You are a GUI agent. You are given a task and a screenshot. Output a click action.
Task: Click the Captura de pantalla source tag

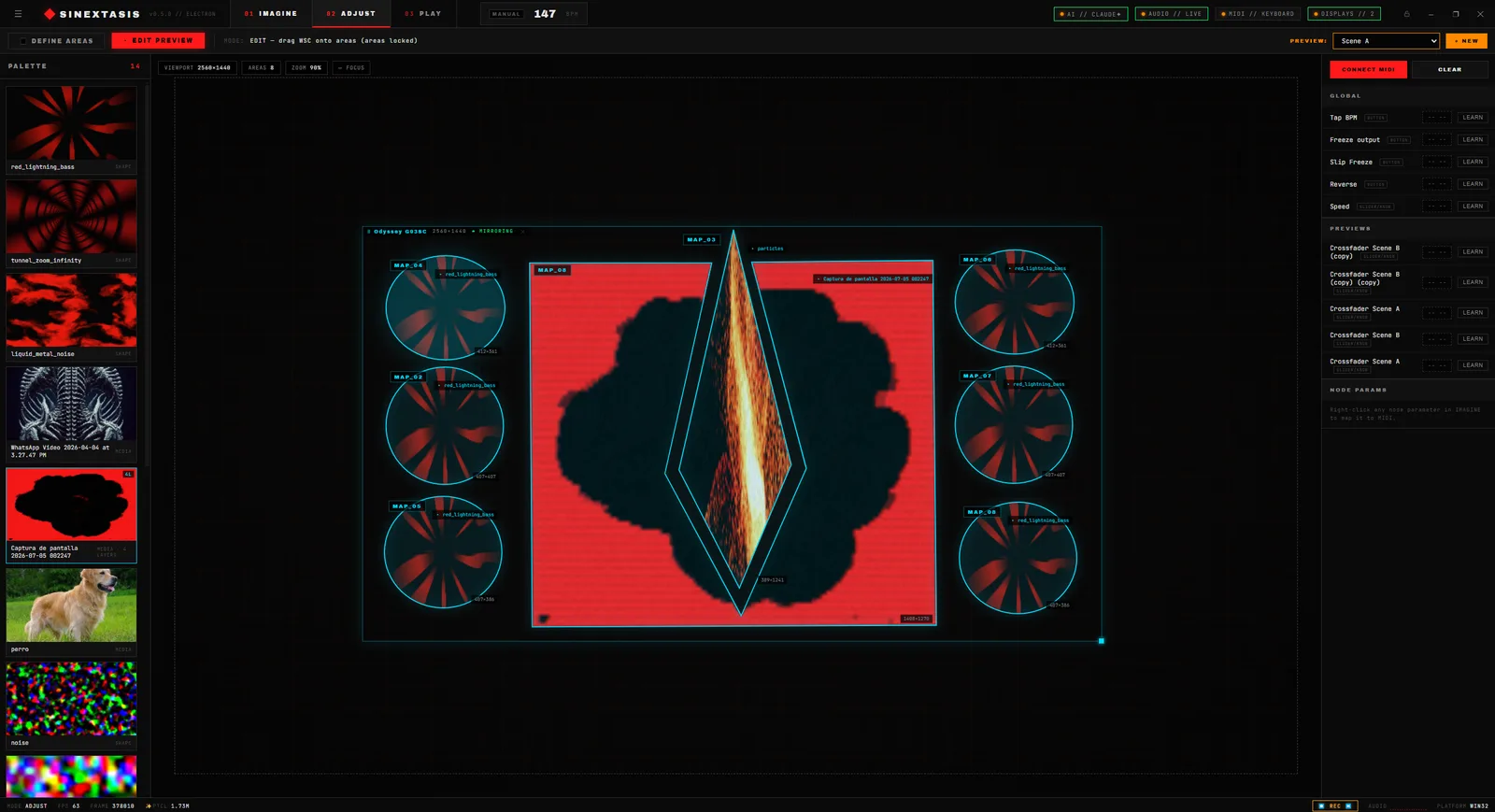click(873, 278)
